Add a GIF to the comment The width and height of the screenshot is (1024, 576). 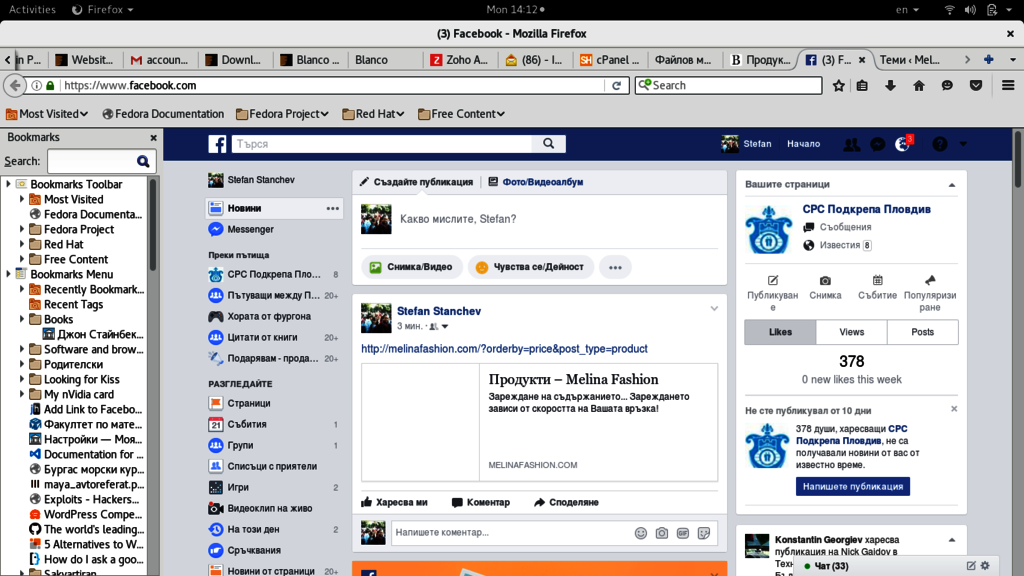(x=682, y=533)
